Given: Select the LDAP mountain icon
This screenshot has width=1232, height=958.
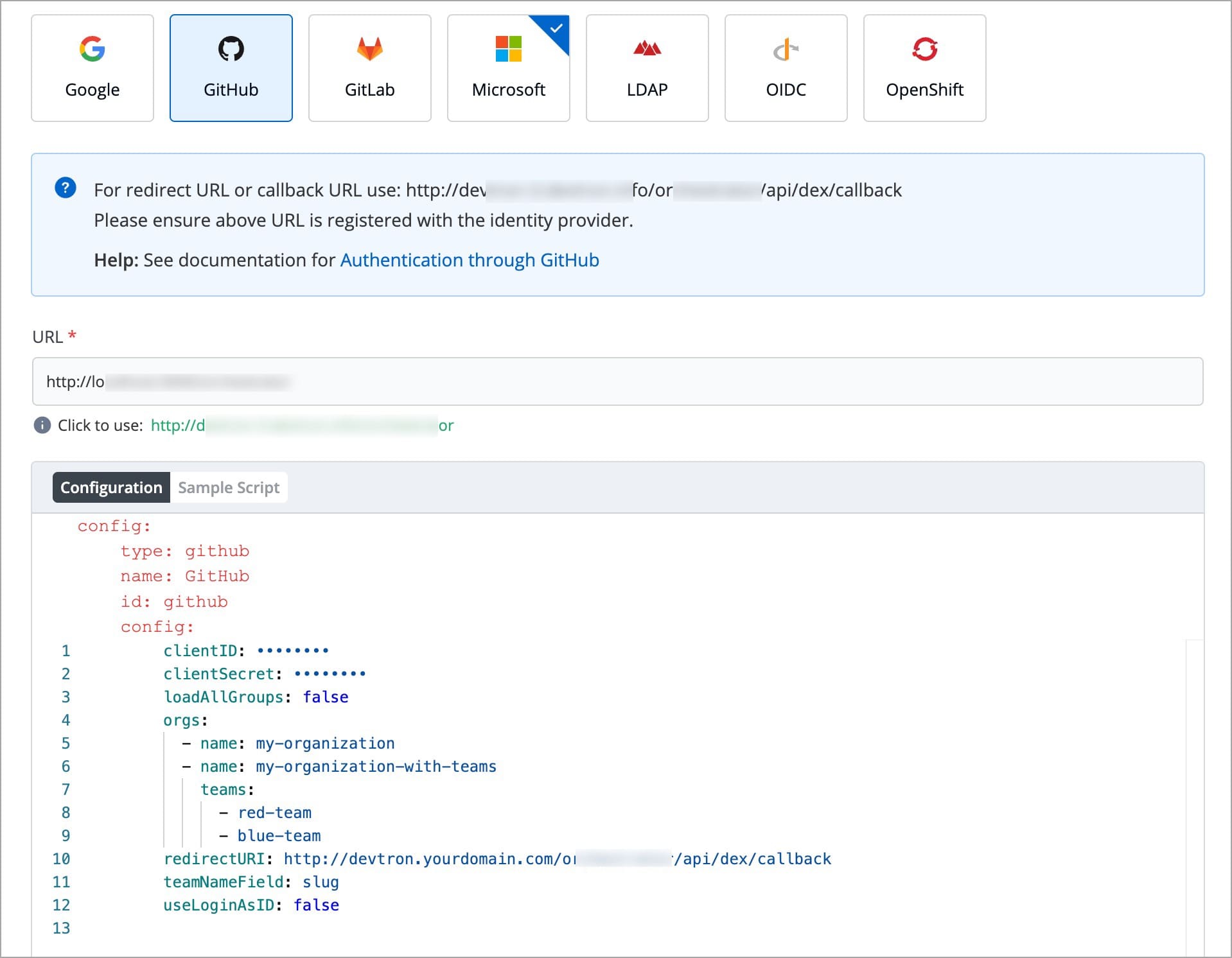Looking at the screenshot, I should pyautogui.click(x=647, y=49).
